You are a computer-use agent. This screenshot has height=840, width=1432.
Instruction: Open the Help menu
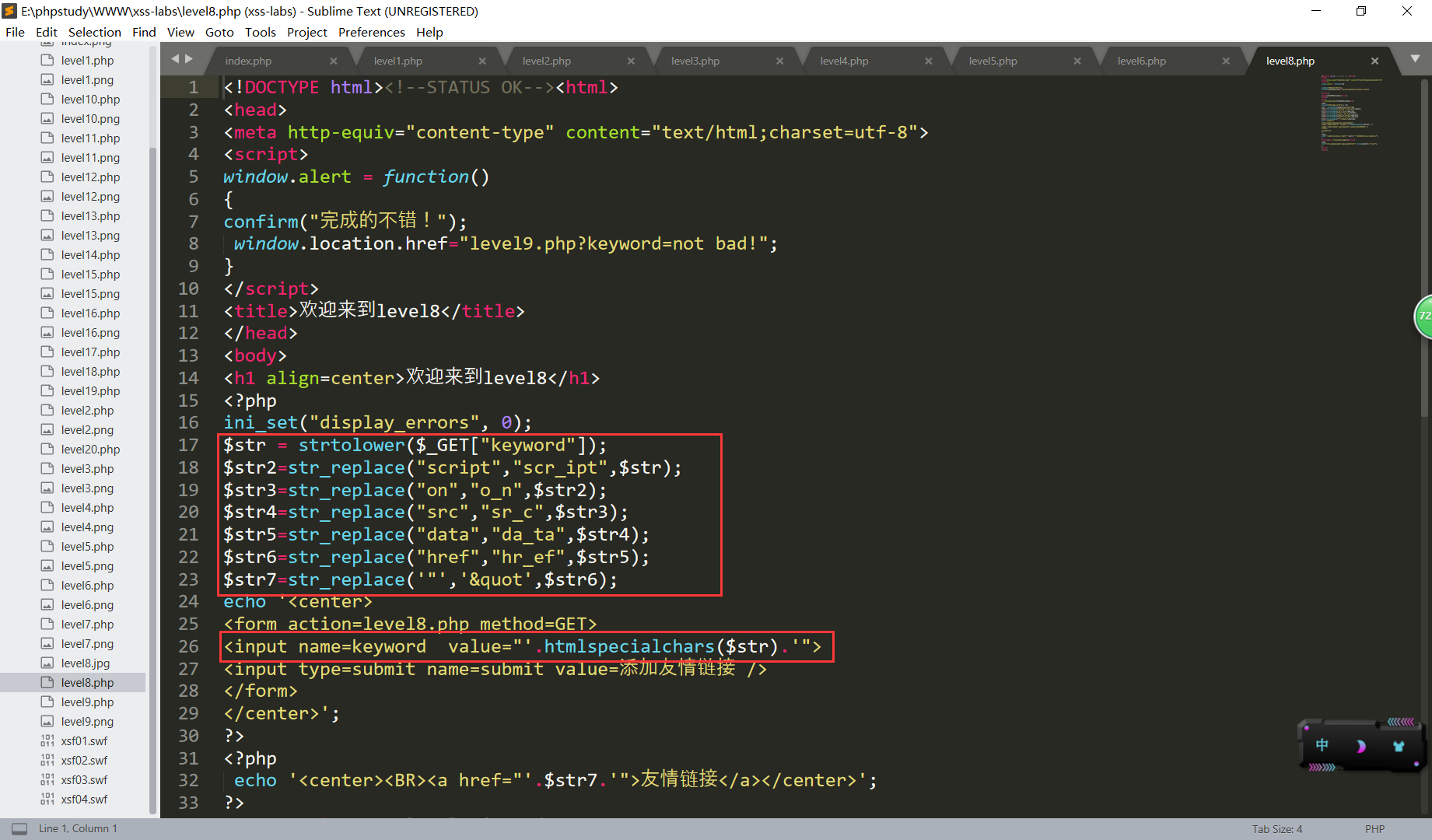pos(429,32)
